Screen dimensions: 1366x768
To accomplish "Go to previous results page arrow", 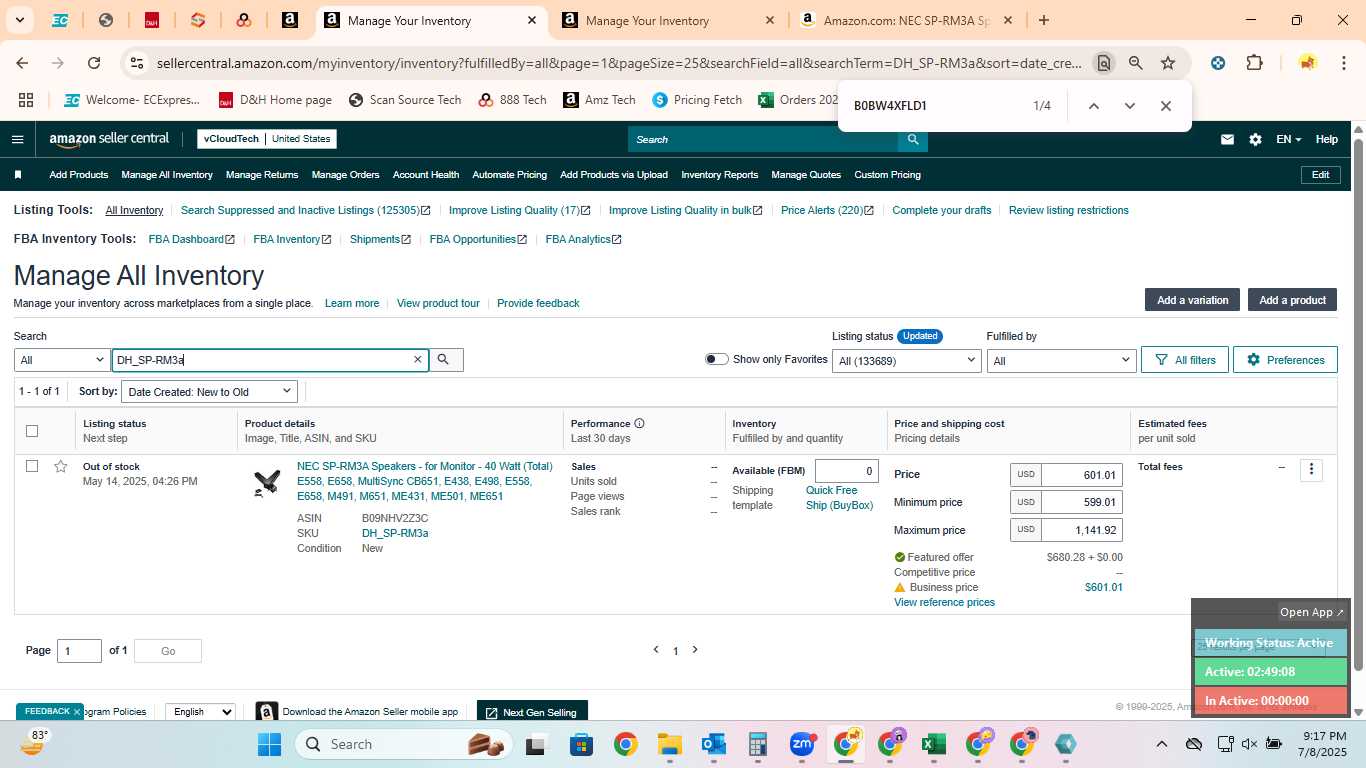I will pyautogui.click(x=656, y=650).
